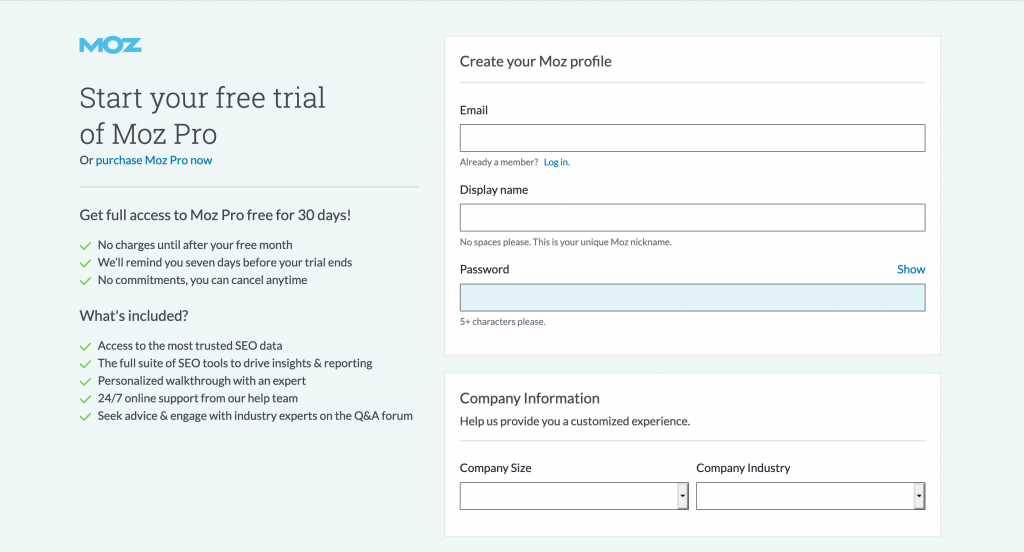Click checkmark next to Q&A forum line
The height and width of the screenshot is (552, 1024).
85,417
